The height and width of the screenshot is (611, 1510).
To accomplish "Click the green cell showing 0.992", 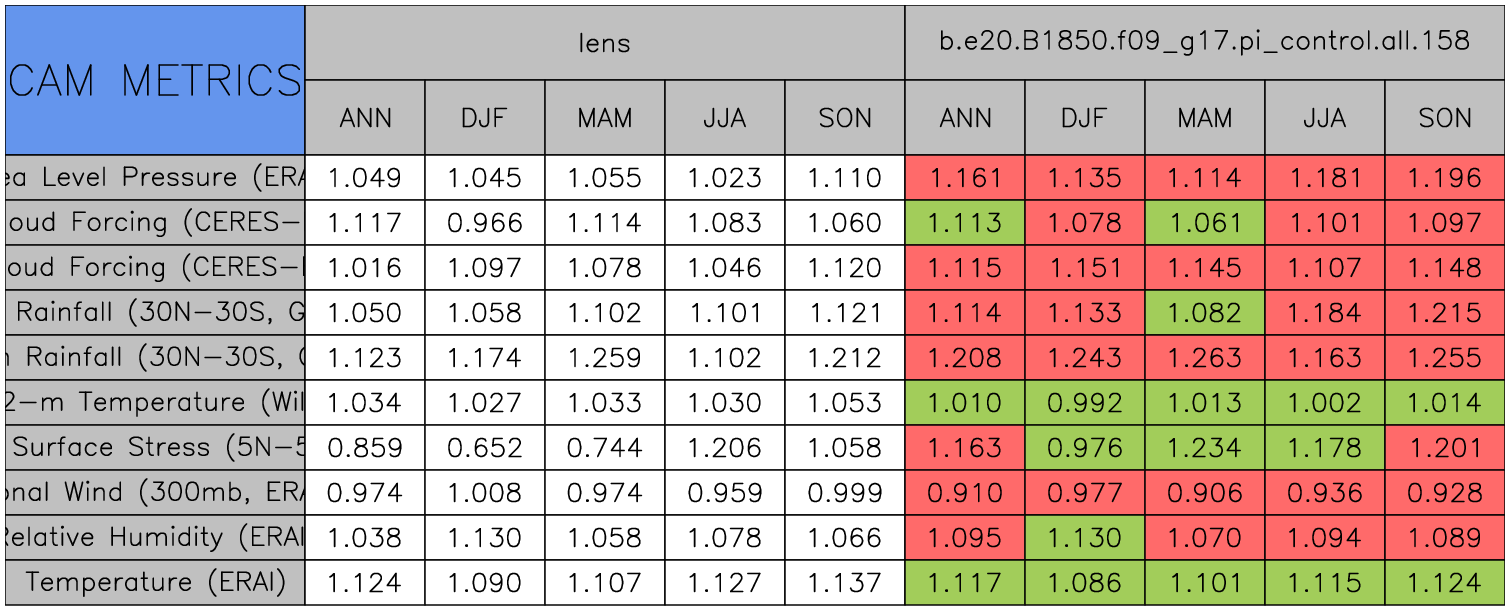I will (1084, 402).
